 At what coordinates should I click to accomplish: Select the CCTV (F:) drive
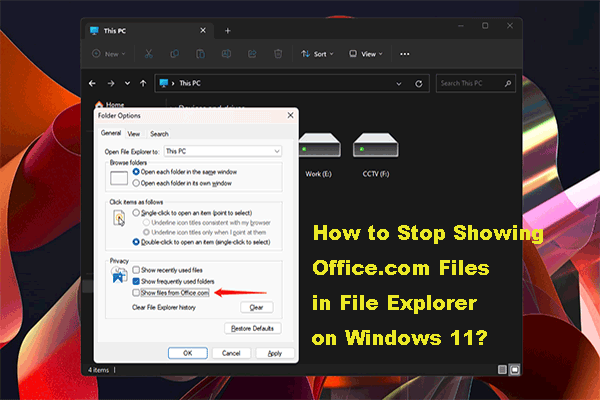click(376, 155)
